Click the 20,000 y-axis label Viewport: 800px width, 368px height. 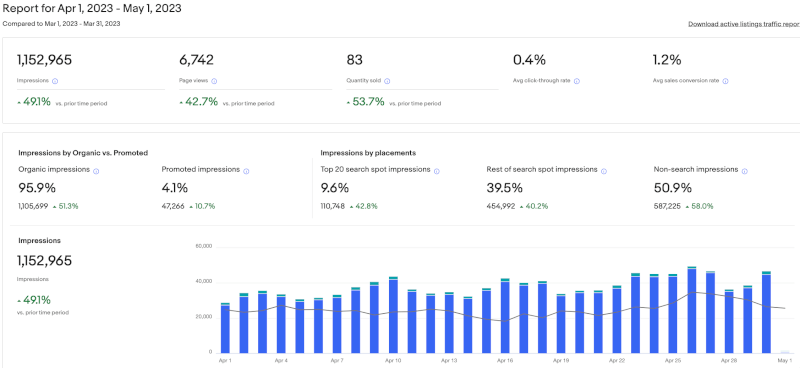[x=204, y=317]
